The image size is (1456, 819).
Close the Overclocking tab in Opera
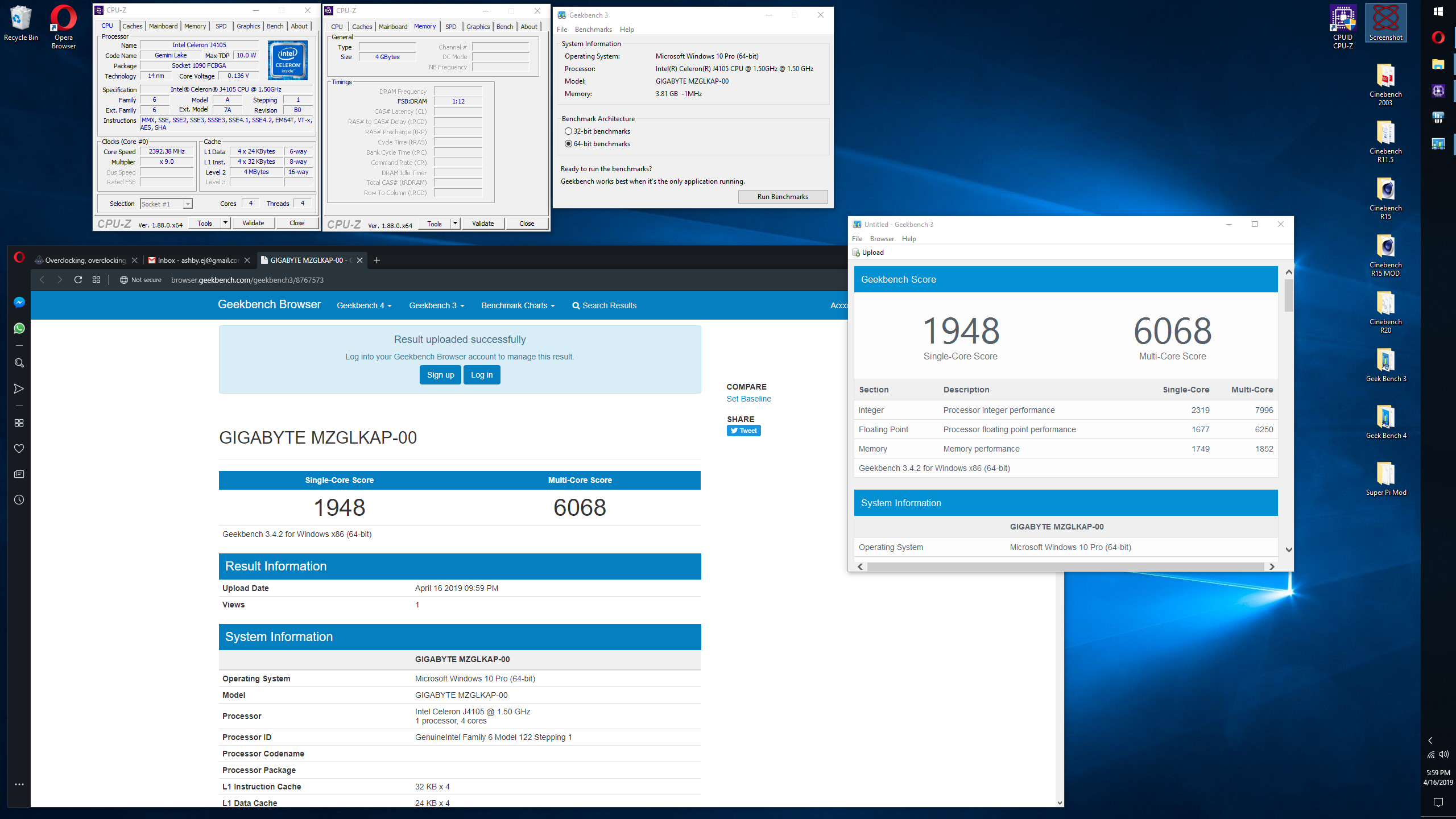coord(134,260)
